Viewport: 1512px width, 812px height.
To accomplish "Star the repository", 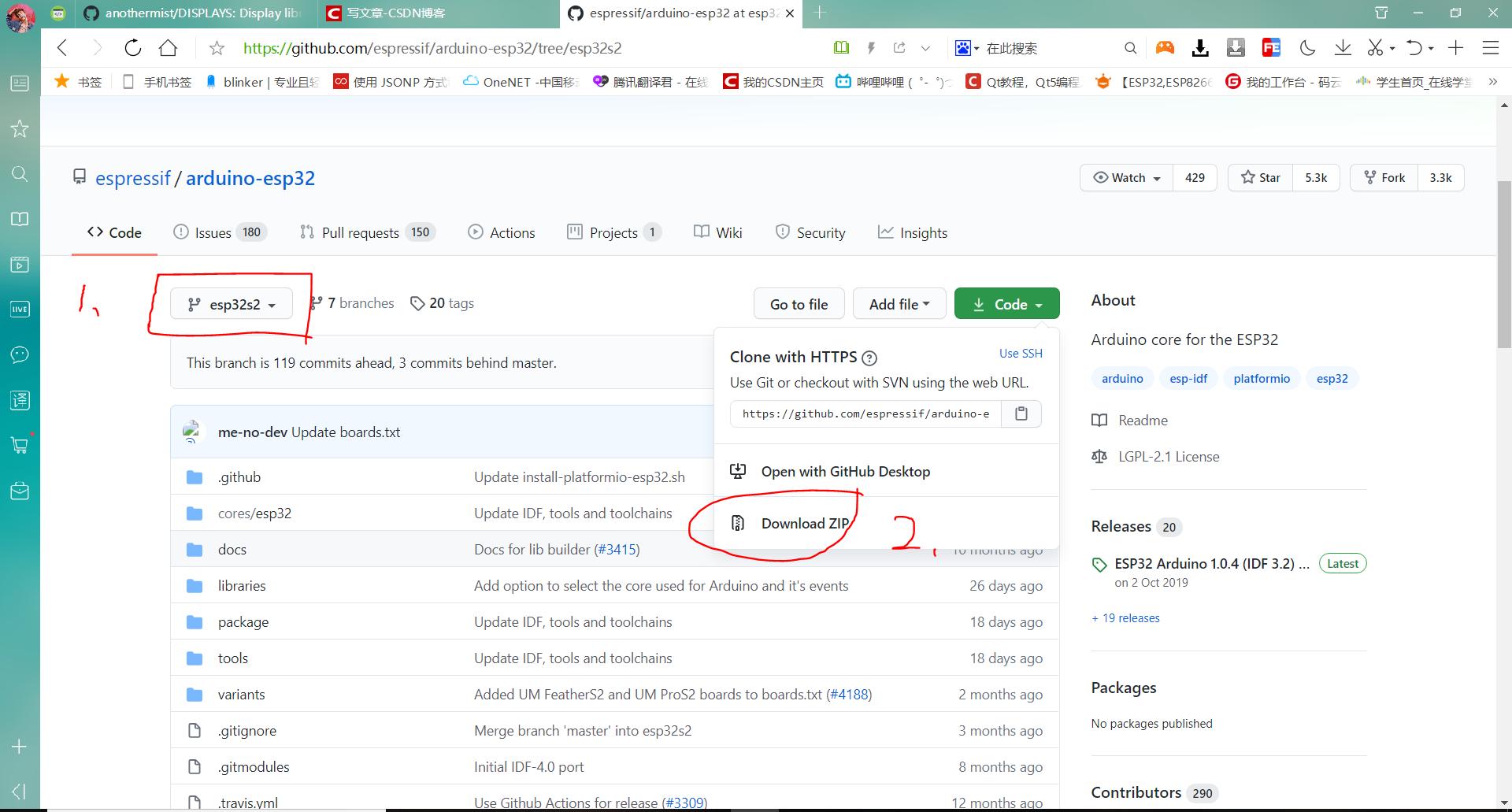I will (1261, 177).
